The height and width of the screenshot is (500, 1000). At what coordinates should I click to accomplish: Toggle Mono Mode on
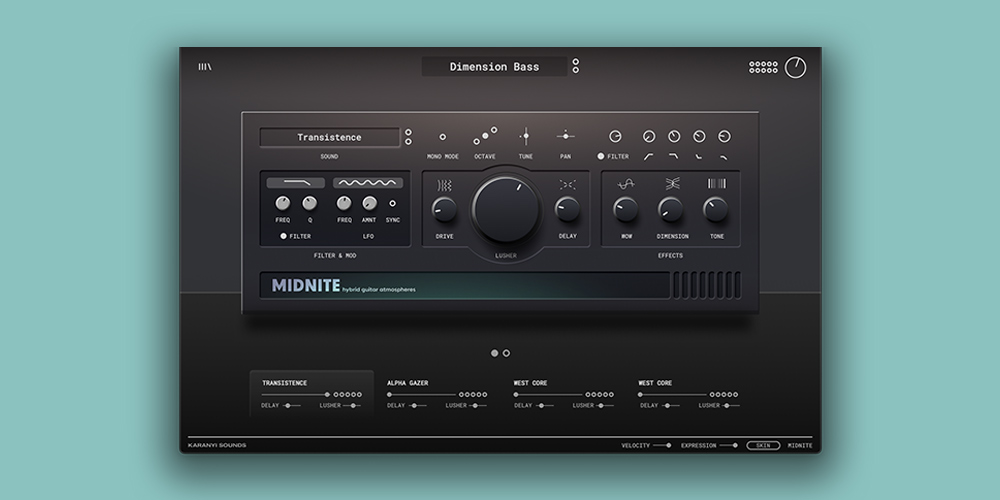[443, 137]
